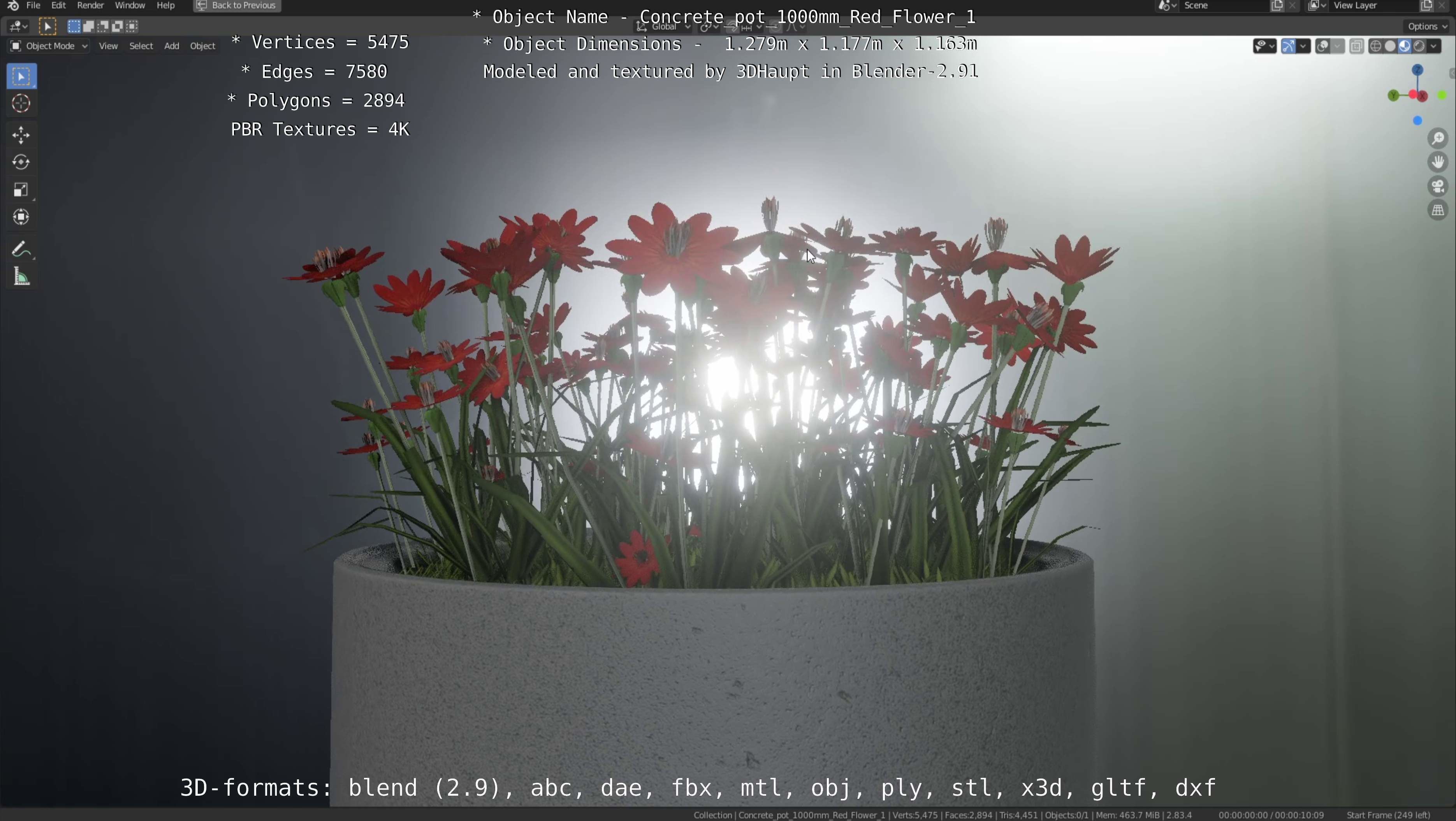Image resolution: width=1456 pixels, height=821 pixels.
Task: Switch perspective/orthographic grid icon
Action: 1438,210
